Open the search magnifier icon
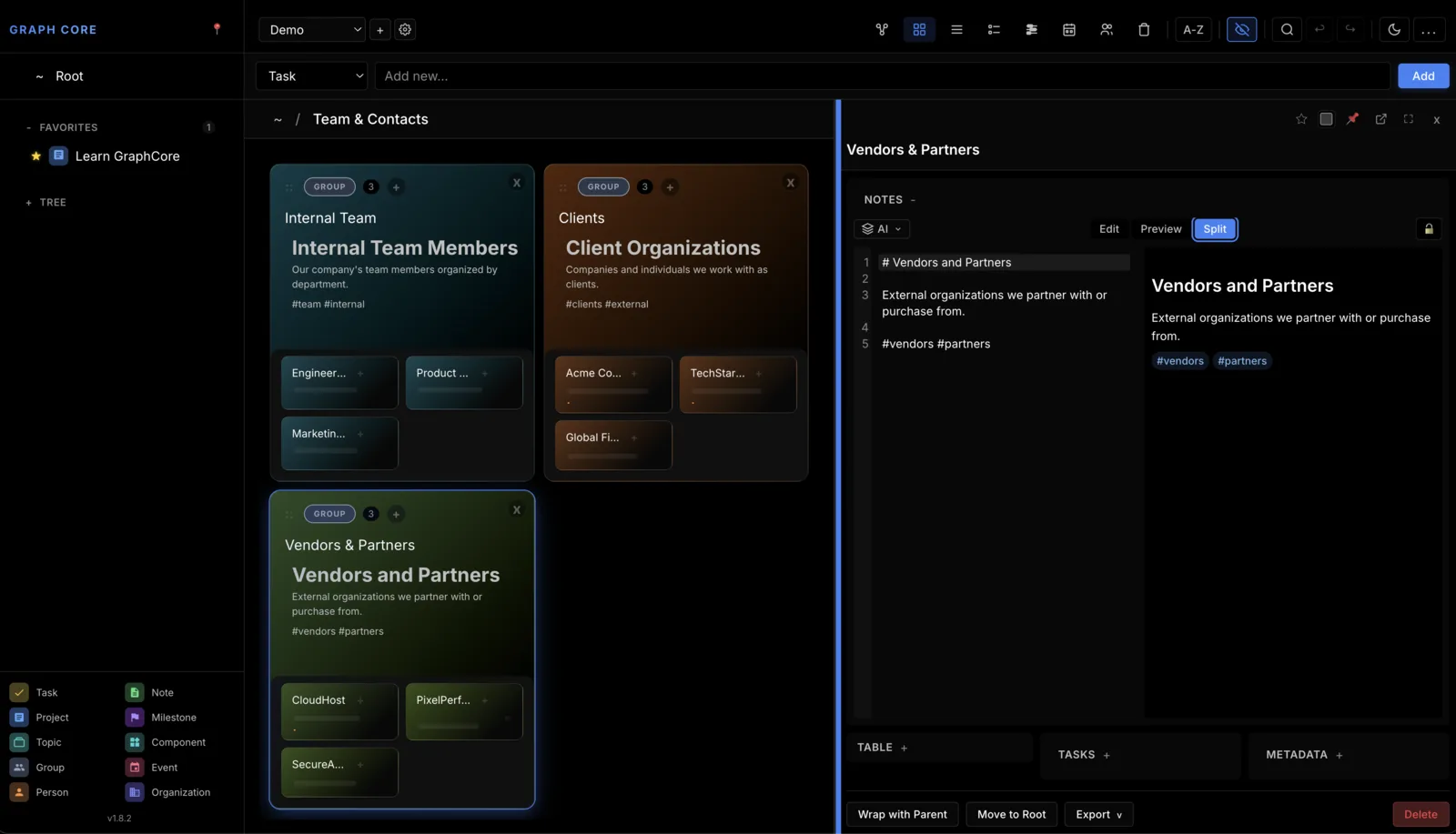The width and height of the screenshot is (1456, 834). pyautogui.click(x=1287, y=29)
